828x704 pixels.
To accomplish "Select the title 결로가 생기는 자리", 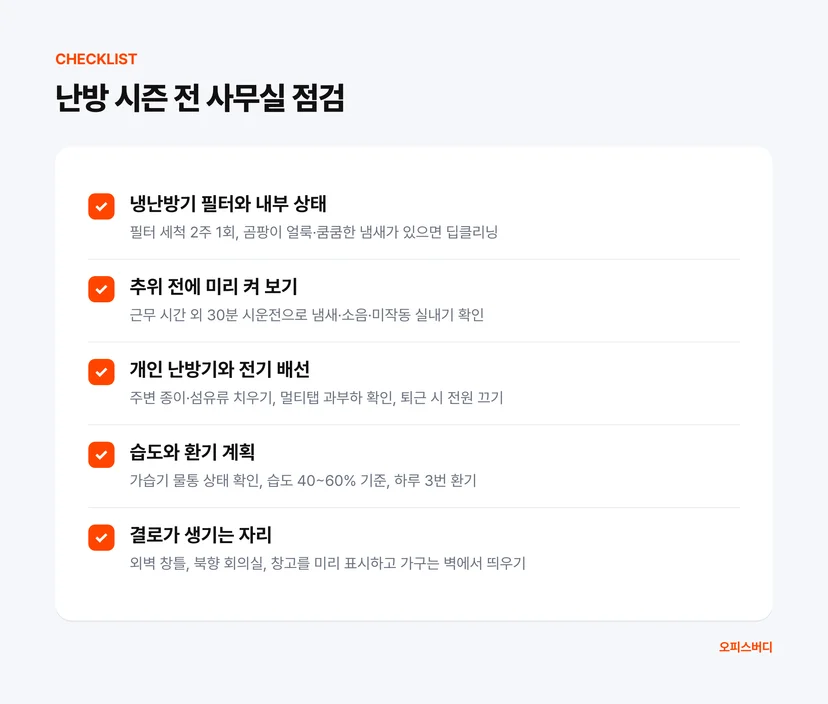I will (201, 535).
